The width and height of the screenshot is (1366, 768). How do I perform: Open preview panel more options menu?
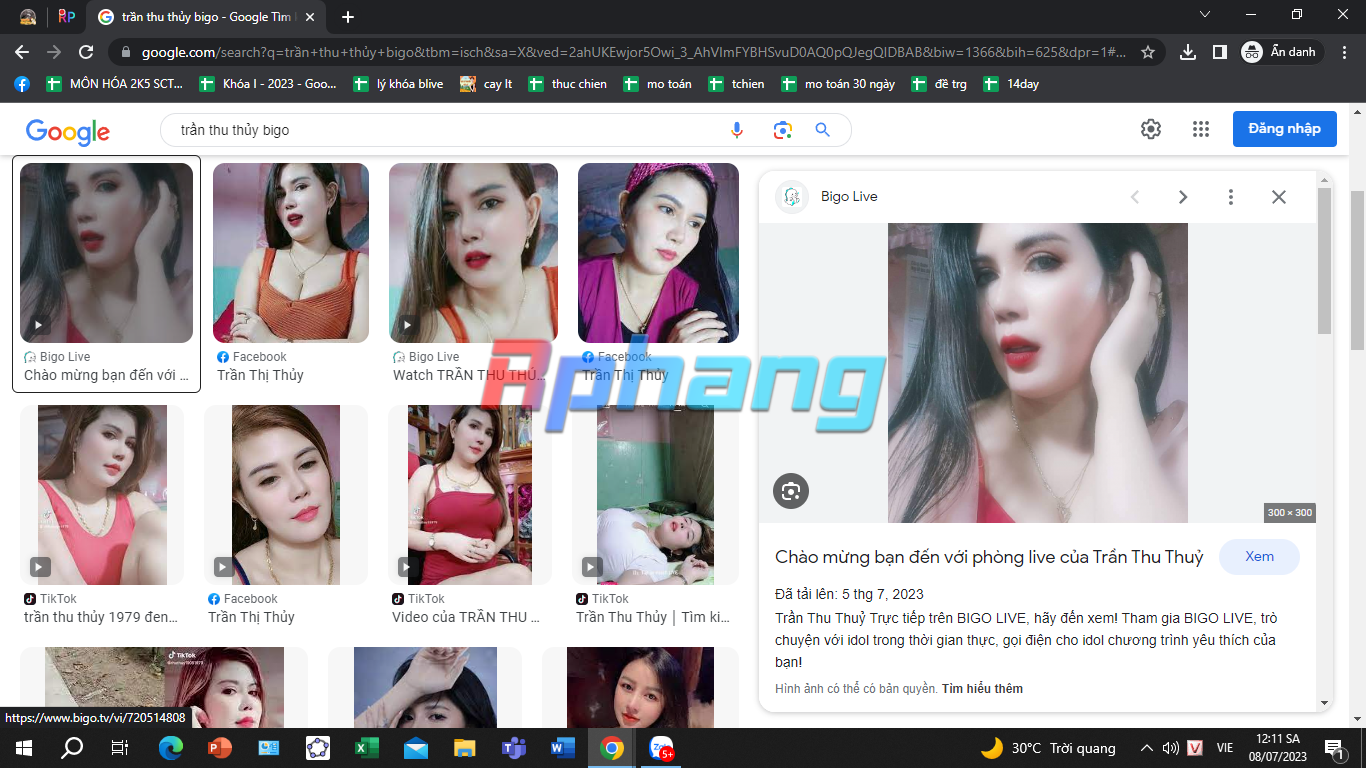pos(1231,197)
